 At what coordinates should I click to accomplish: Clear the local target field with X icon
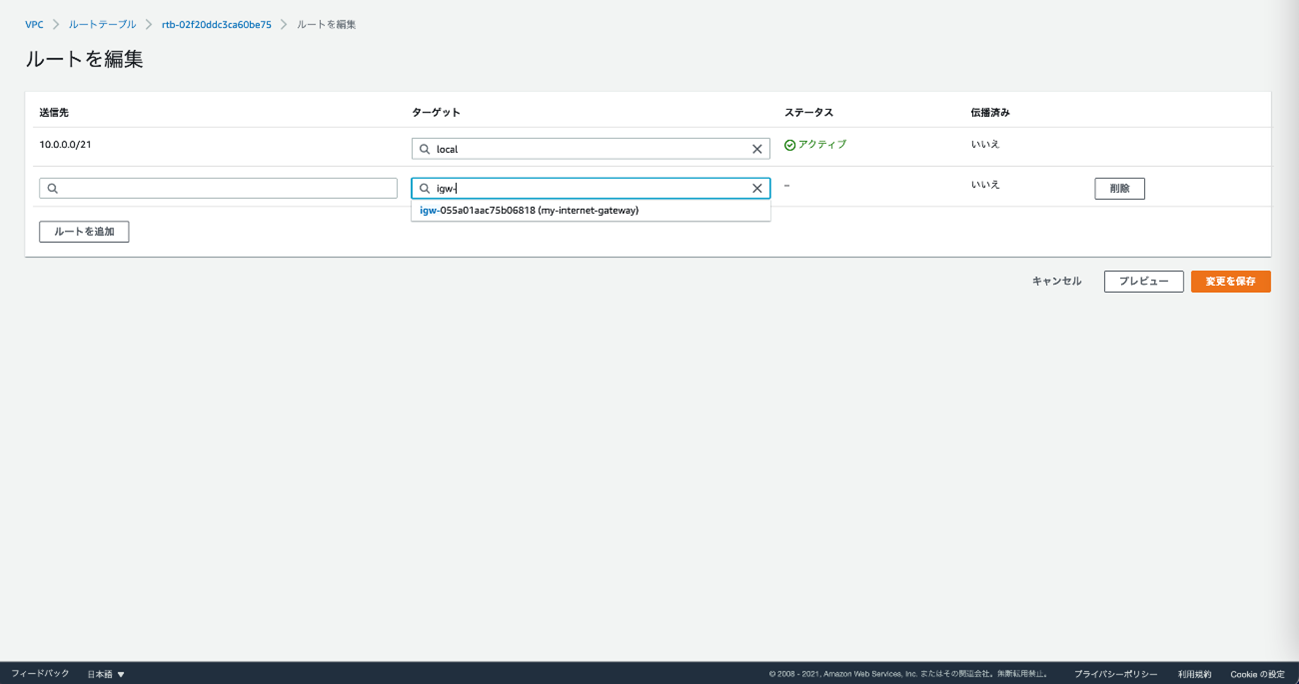click(x=757, y=149)
